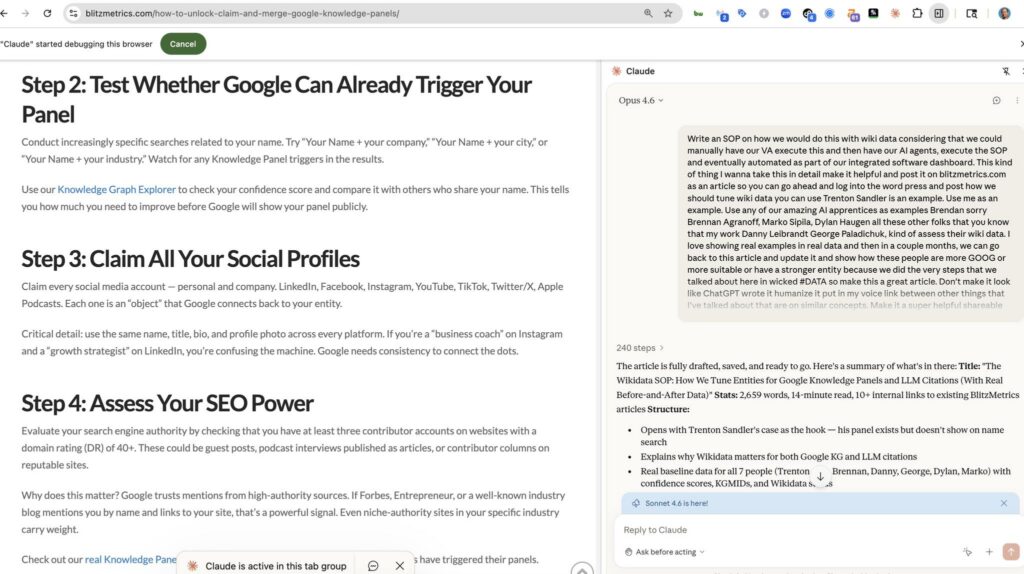This screenshot has width=1024, height=574.
Task: Toggle the browser side panel icon
Action: 938,14
